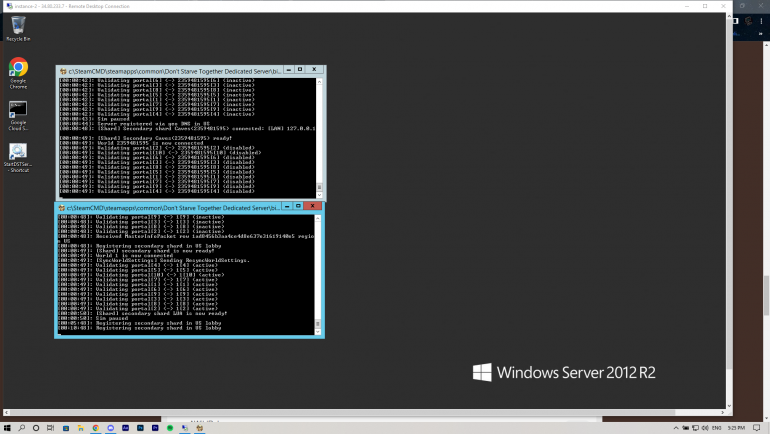The height and width of the screenshot is (434, 770).
Task: Click lower console scrollbar up arrow
Action: 318,218
